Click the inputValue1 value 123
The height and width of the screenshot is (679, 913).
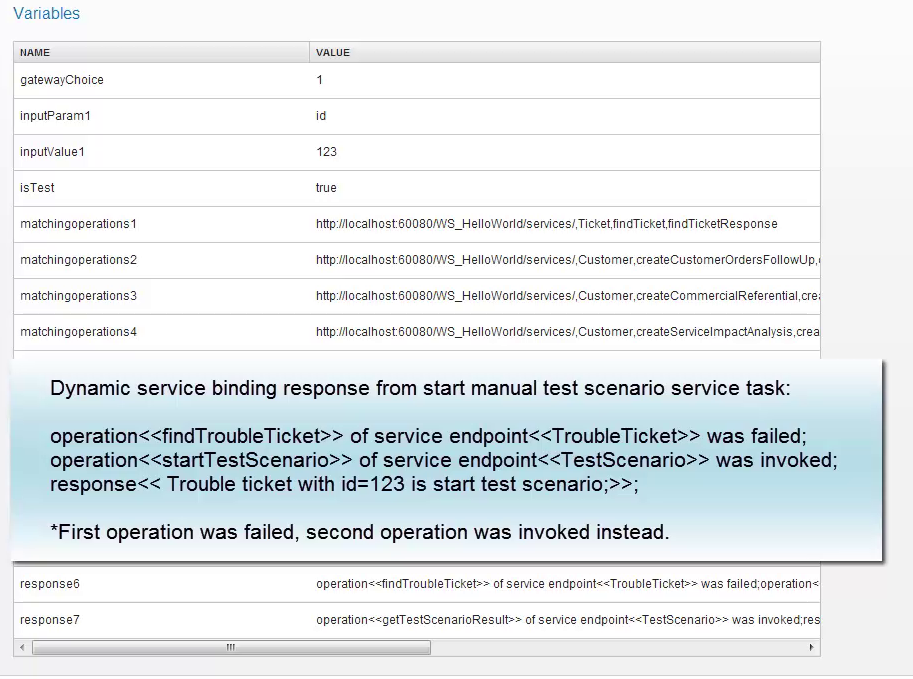[327, 152]
